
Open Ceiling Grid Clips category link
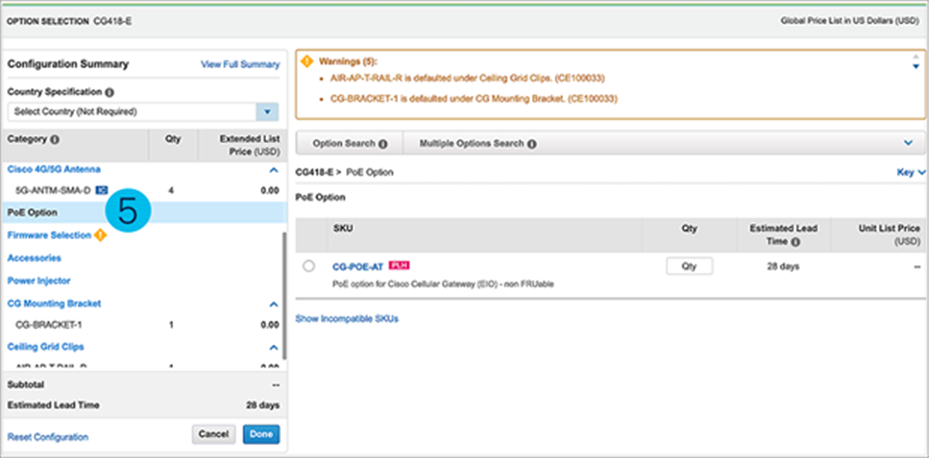pos(46,347)
